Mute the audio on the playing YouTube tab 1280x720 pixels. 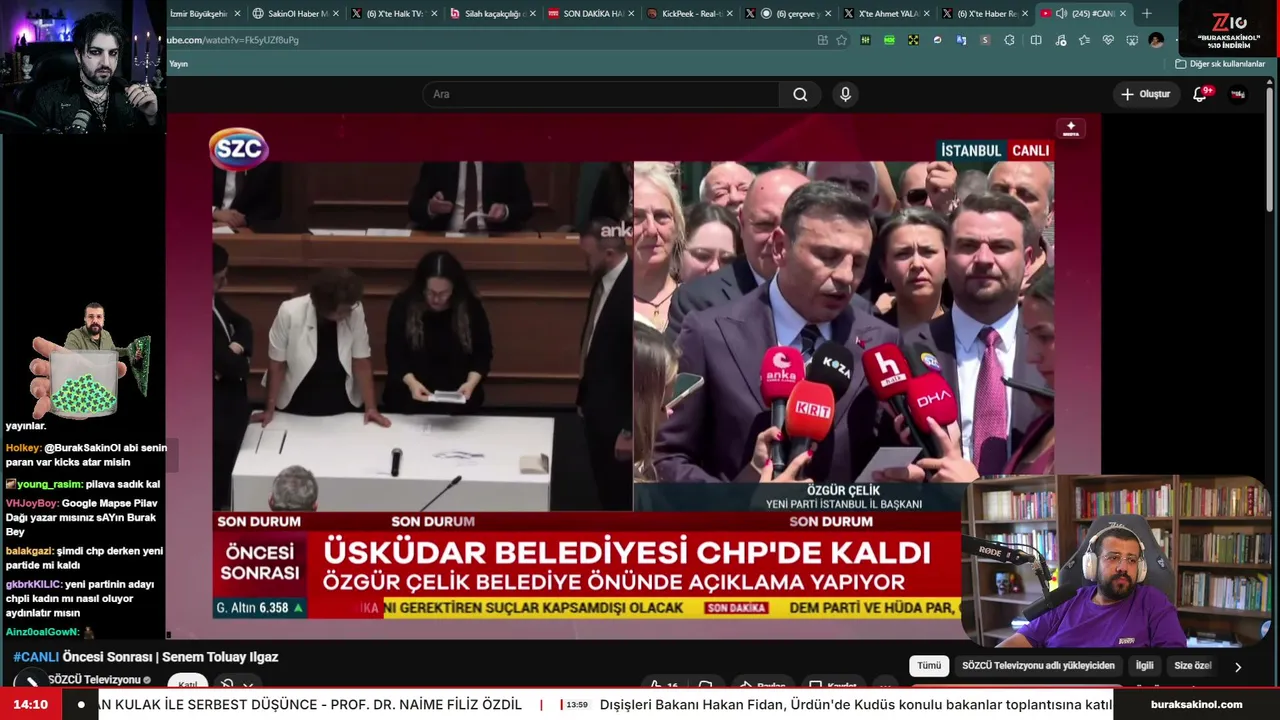click(x=1061, y=13)
